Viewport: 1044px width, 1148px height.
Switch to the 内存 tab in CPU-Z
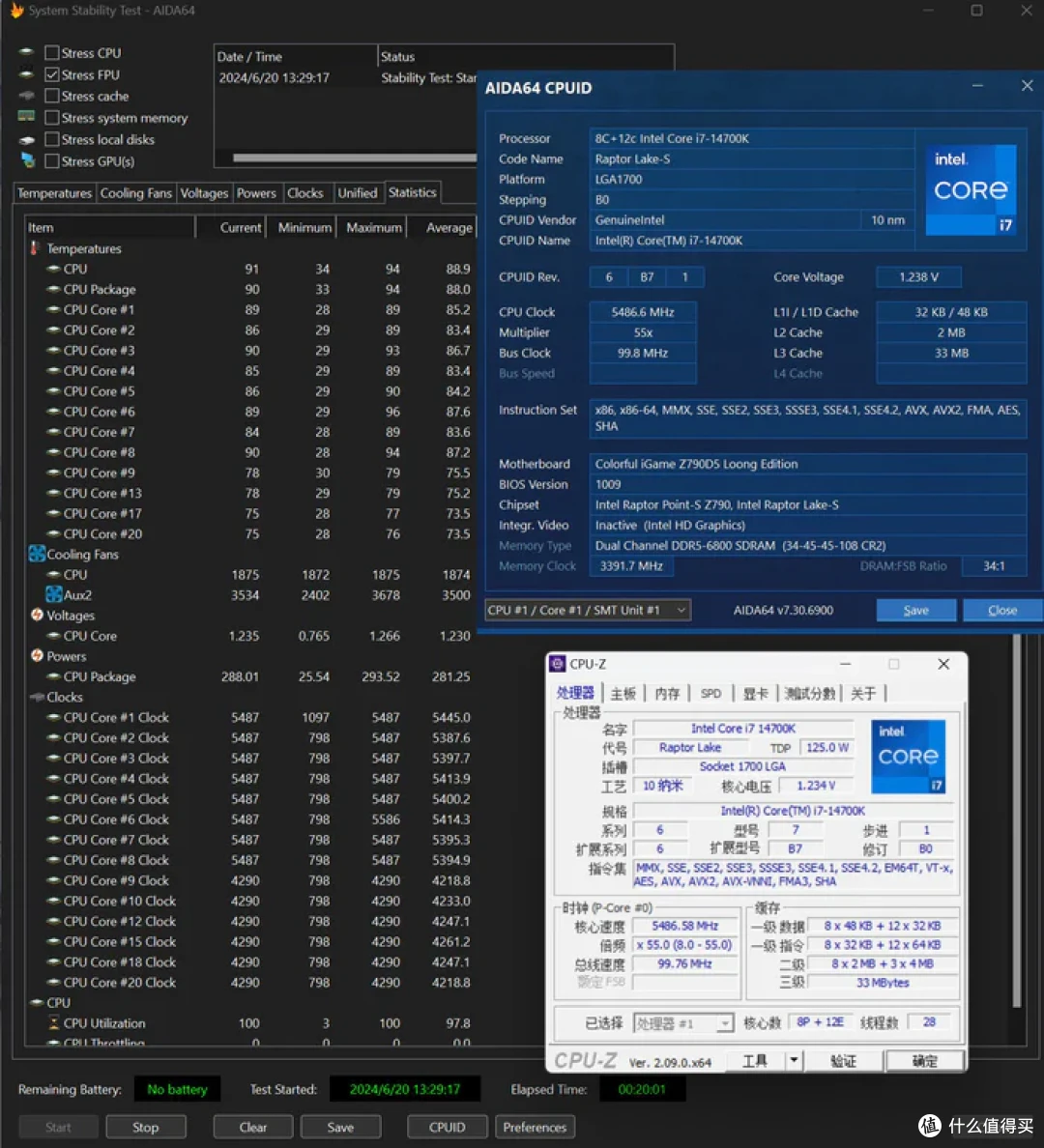[x=667, y=693]
